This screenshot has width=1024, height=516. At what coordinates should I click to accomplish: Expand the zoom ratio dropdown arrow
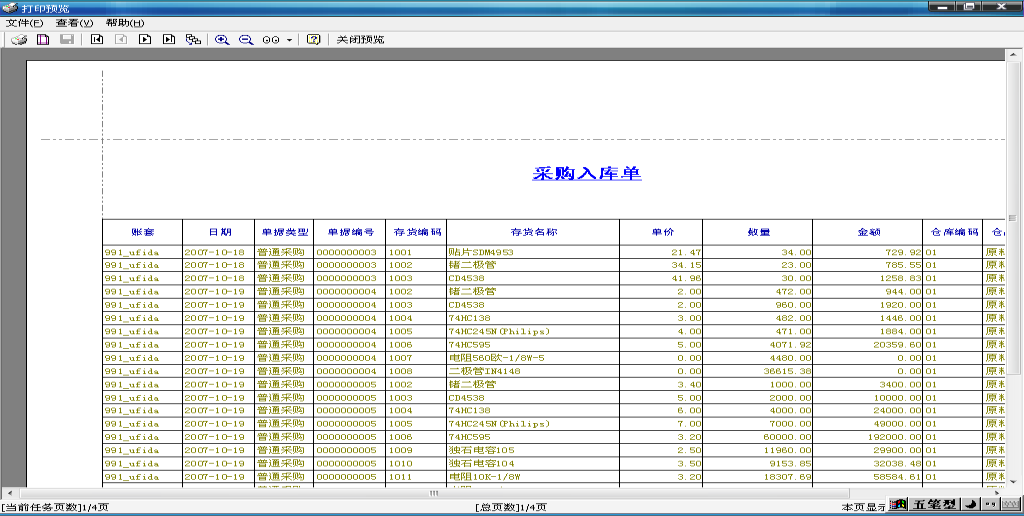[x=289, y=40]
